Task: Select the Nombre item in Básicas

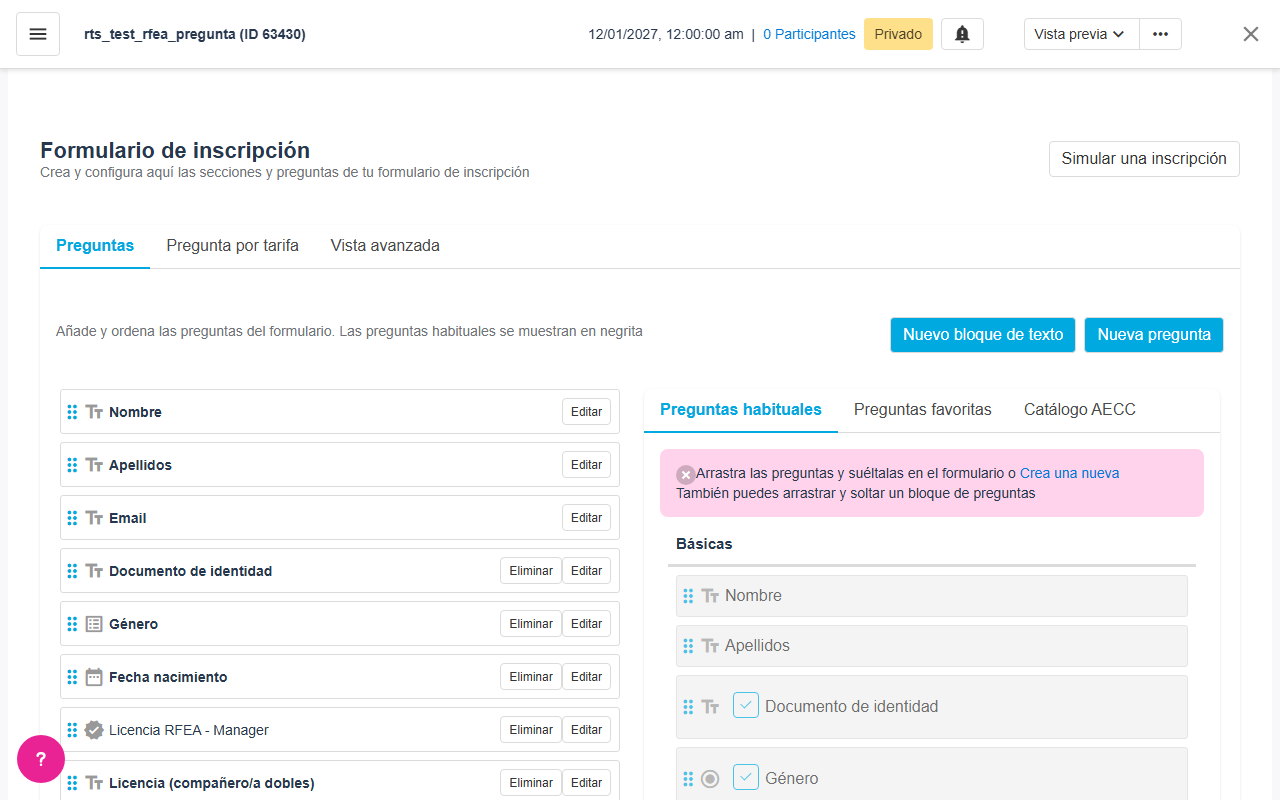Action: (x=932, y=596)
